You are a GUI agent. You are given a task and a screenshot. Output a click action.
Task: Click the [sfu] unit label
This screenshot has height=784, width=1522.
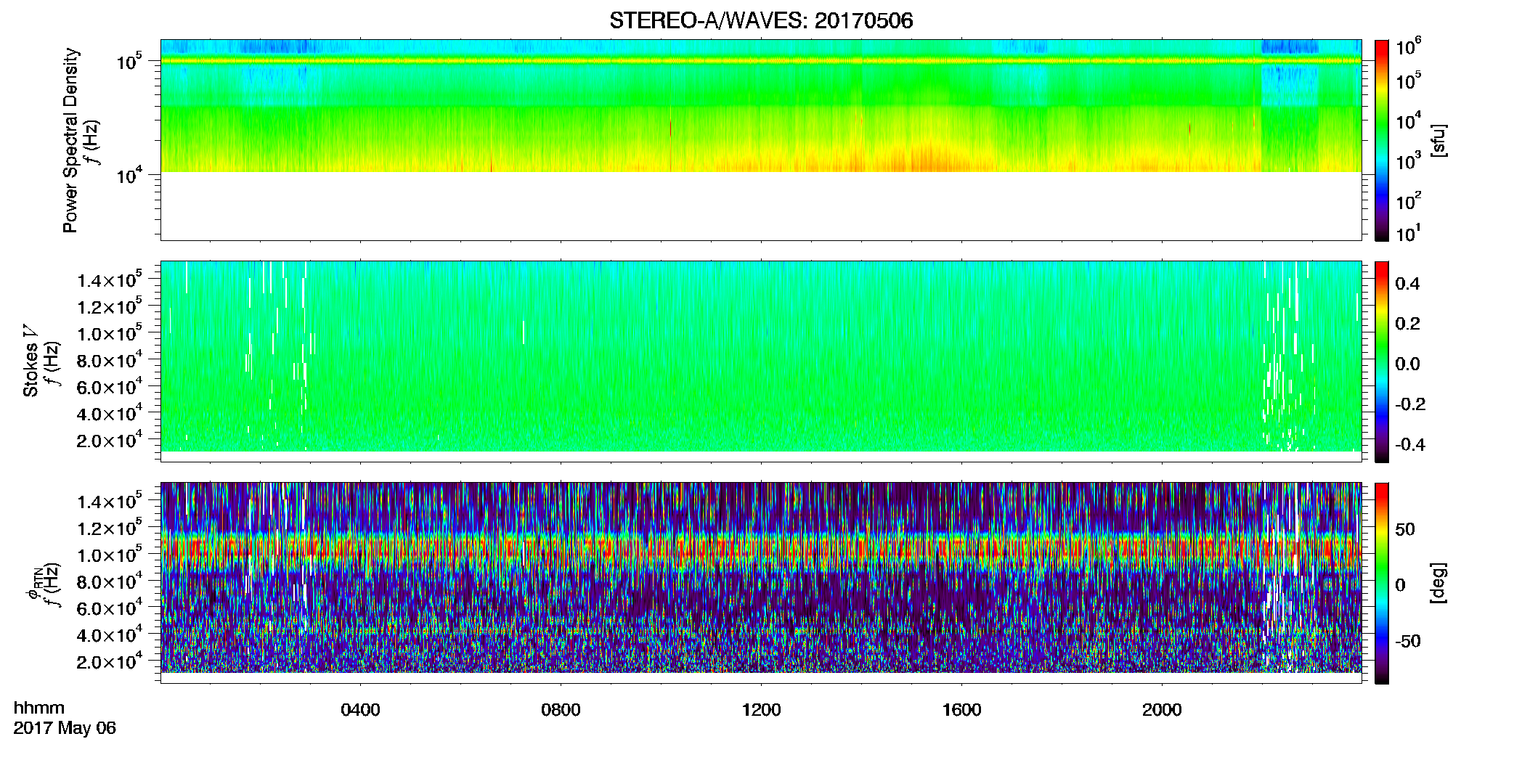click(x=1438, y=140)
